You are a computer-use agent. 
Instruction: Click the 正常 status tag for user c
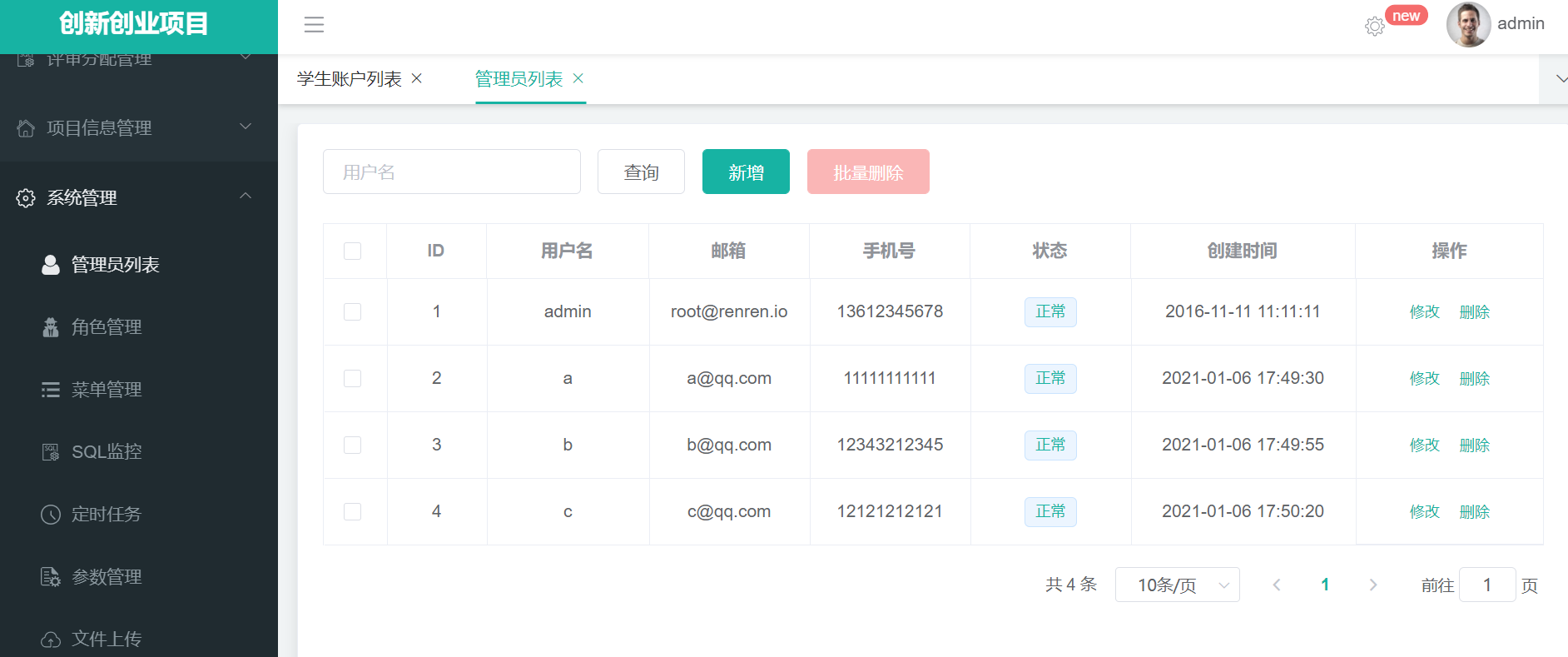pos(1050,511)
